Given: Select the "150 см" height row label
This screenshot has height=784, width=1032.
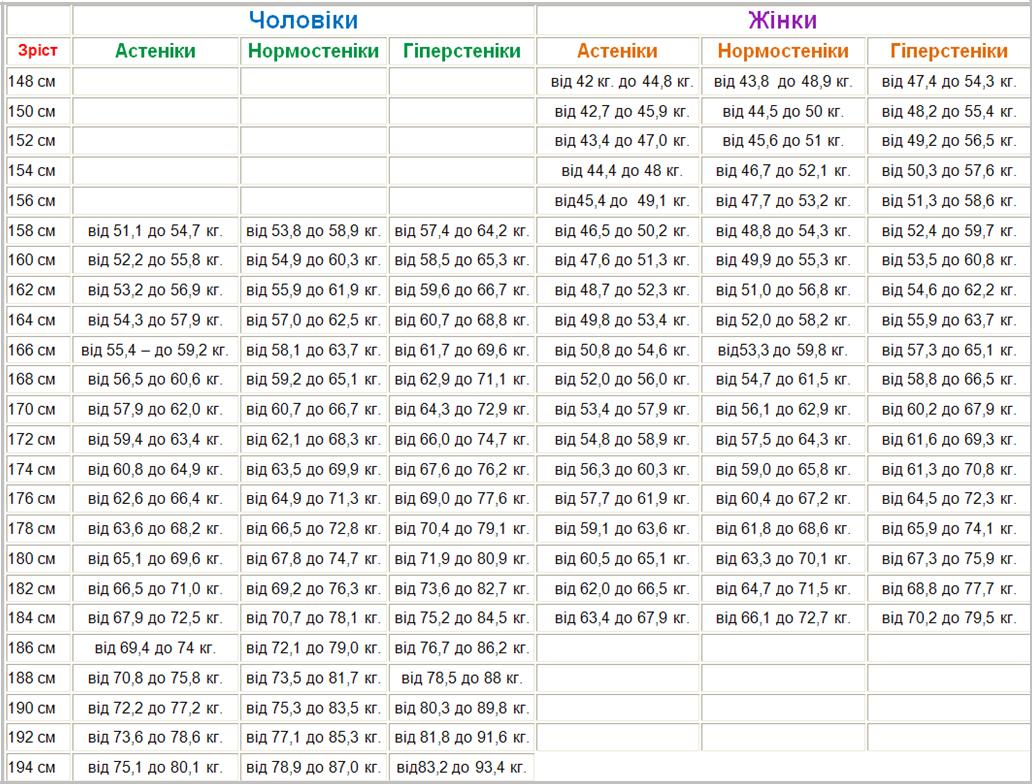Looking at the screenshot, I should click(x=32, y=111).
